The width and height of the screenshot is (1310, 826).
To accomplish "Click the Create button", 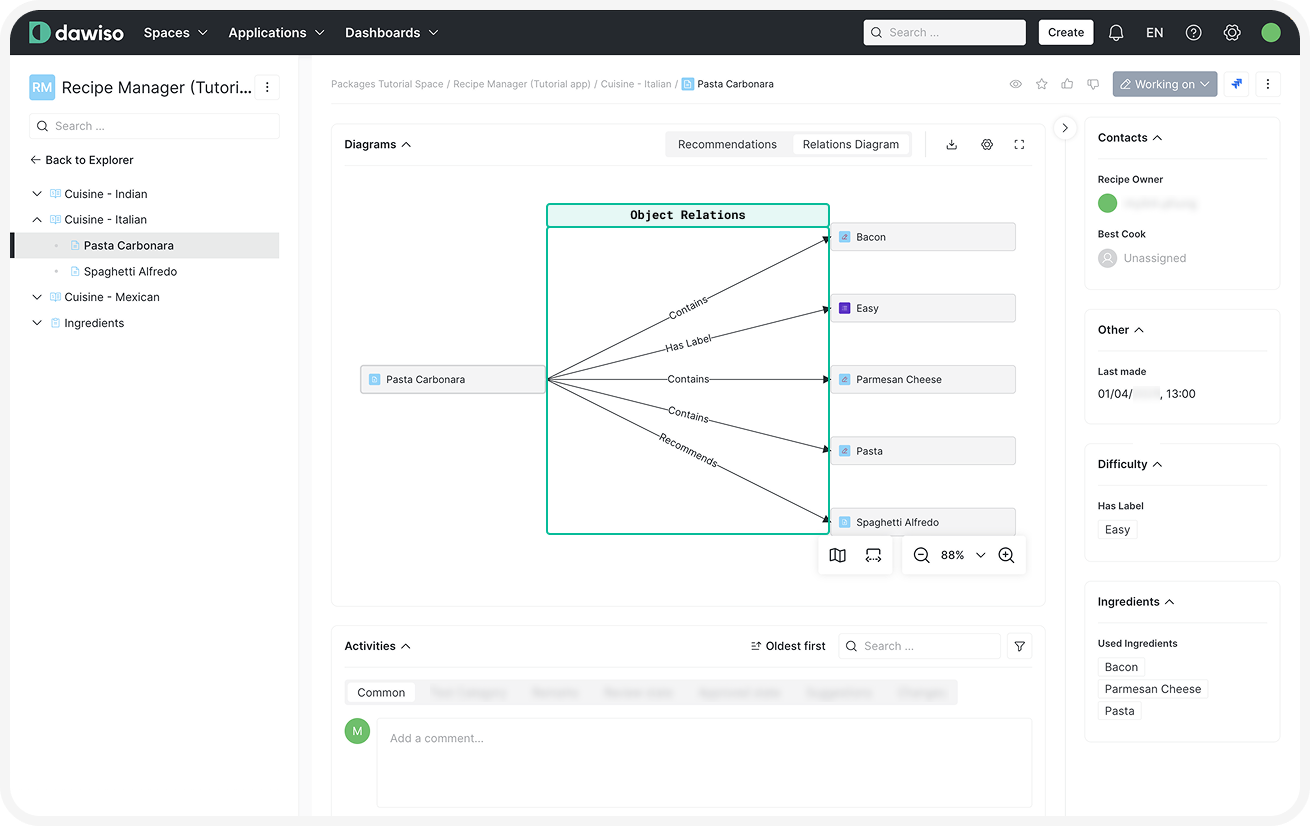I will (x=1065, y=33).
